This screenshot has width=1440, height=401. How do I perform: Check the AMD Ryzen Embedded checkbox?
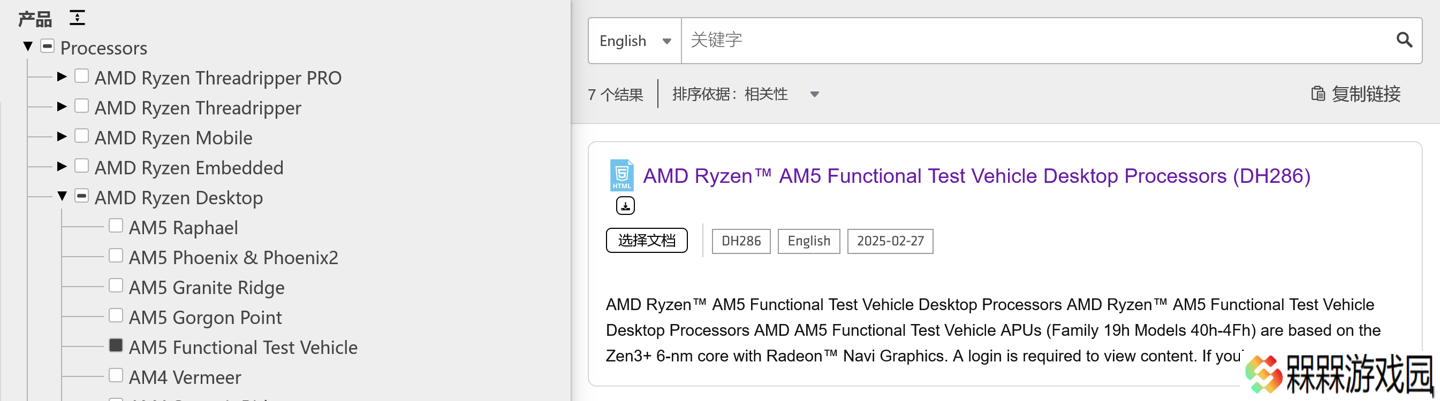pyautogui.click(x=81, y=166)
